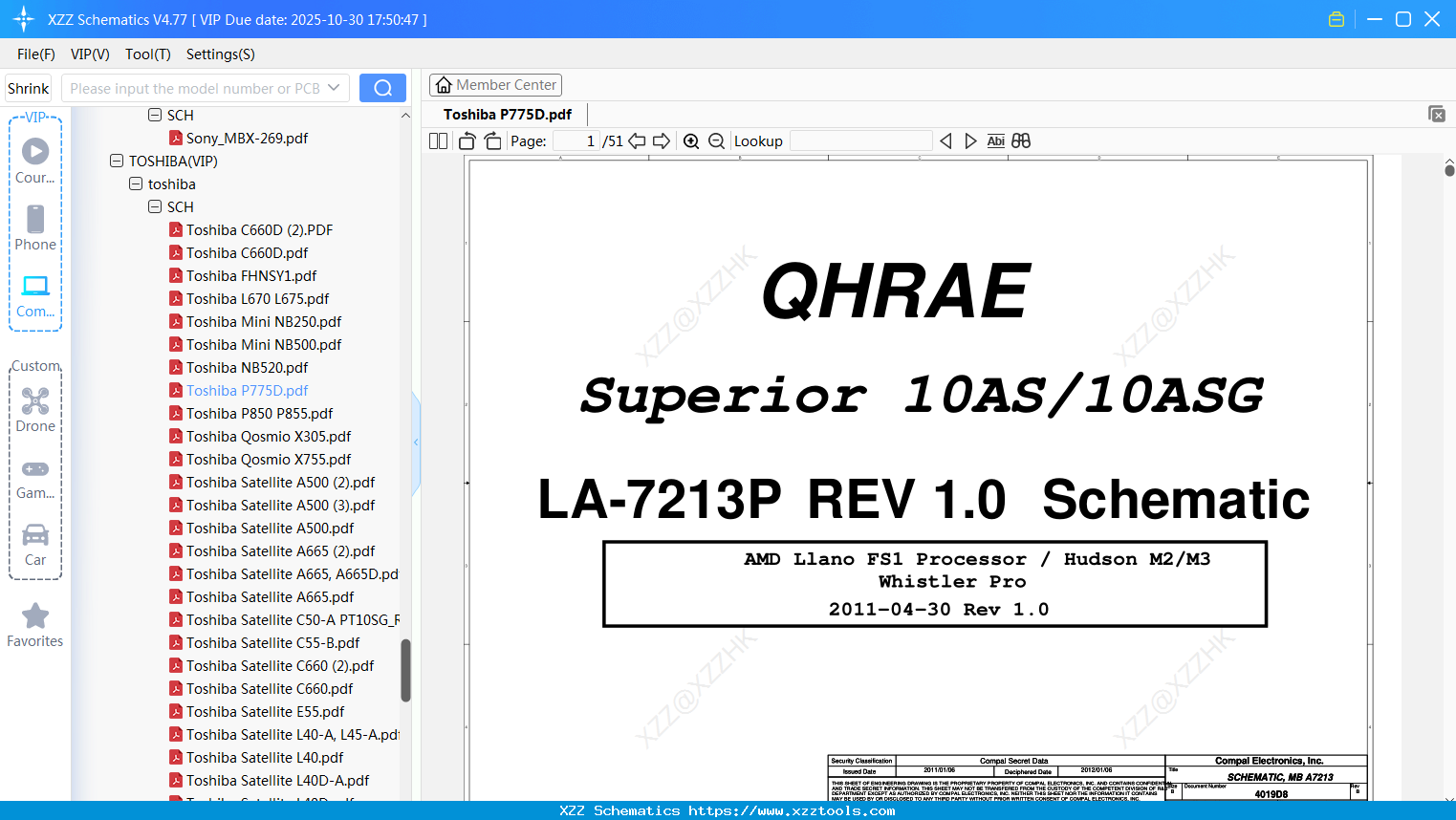
Task: Click the document viewer scrollbar thumb
Action: click(x=1449, y=170)
